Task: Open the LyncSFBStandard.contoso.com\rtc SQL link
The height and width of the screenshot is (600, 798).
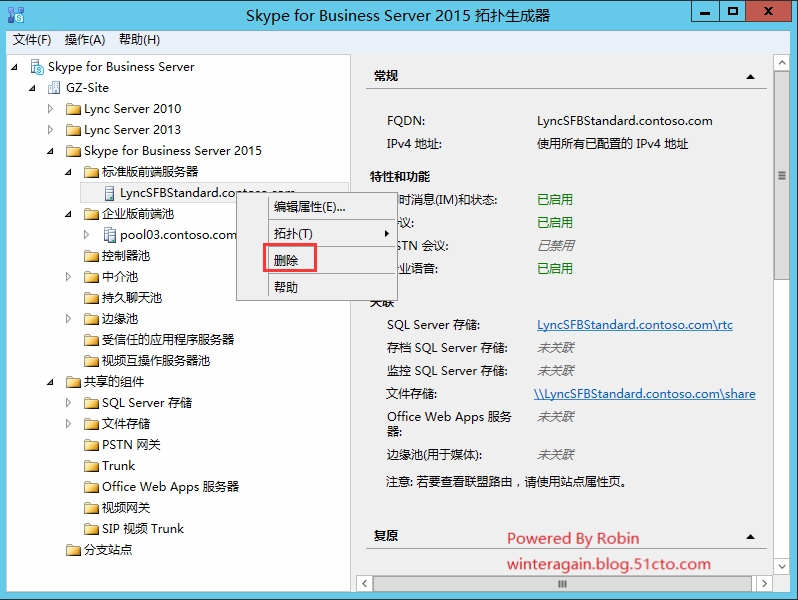Action: pos(635,325)
